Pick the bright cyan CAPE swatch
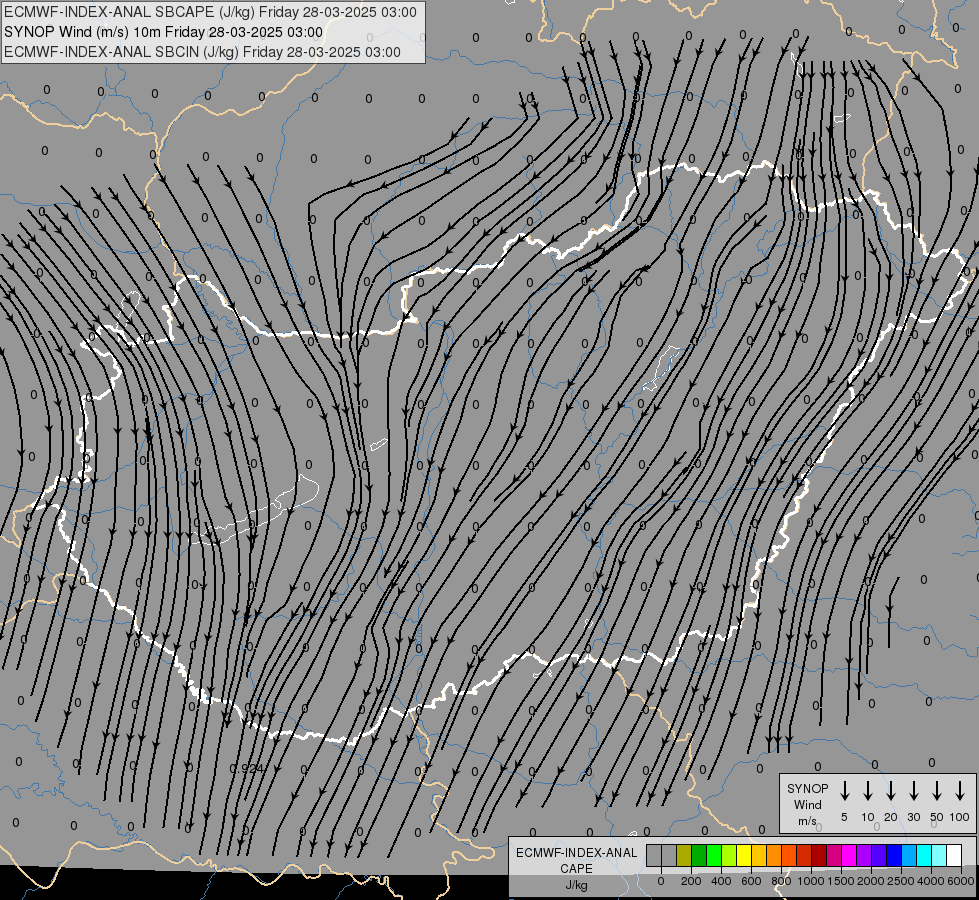Screen dimensions: 979x900 (x=924, y=855)
